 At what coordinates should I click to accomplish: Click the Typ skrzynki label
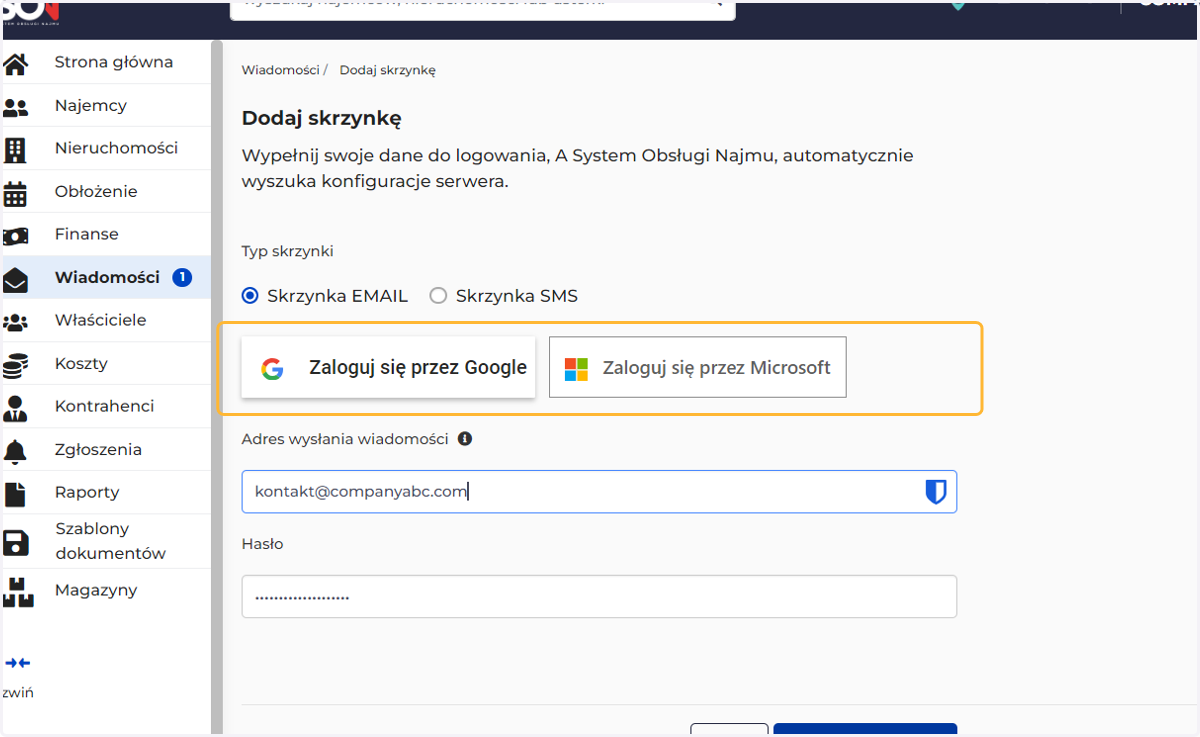tap(288, 251)
